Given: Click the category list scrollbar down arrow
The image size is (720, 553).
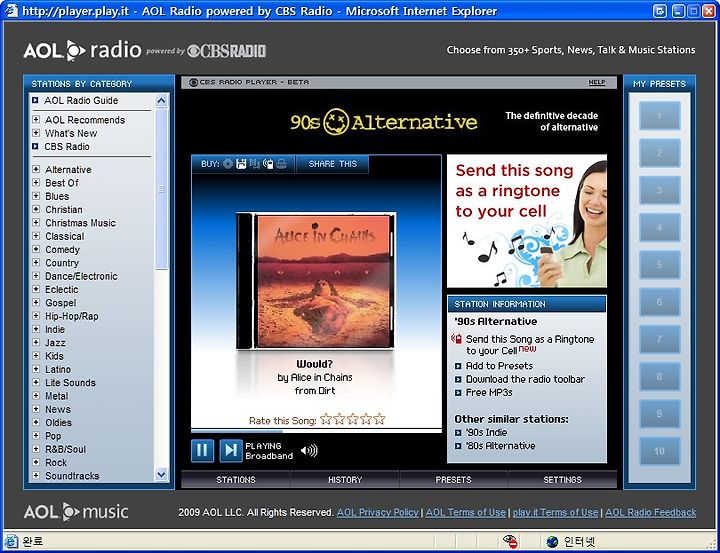Looking at the screenshot, I should coord(161,474).
